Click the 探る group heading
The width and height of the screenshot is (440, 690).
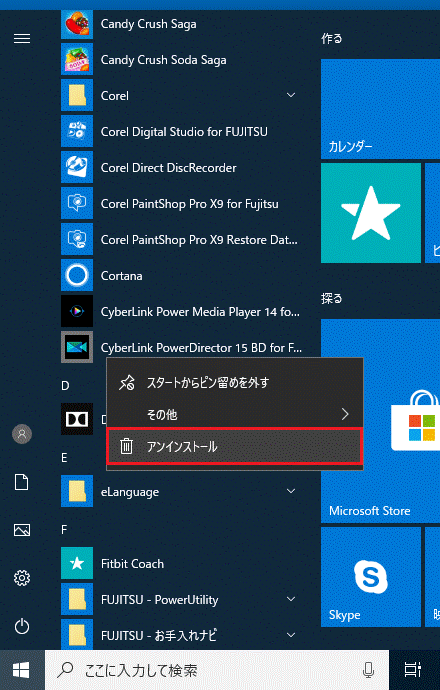(332, 299)
